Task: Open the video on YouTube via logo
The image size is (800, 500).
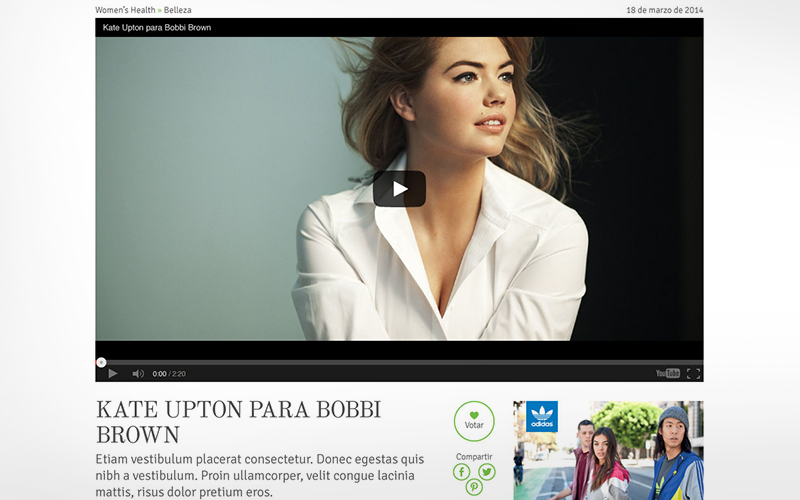Action: (x=668, y=373)
